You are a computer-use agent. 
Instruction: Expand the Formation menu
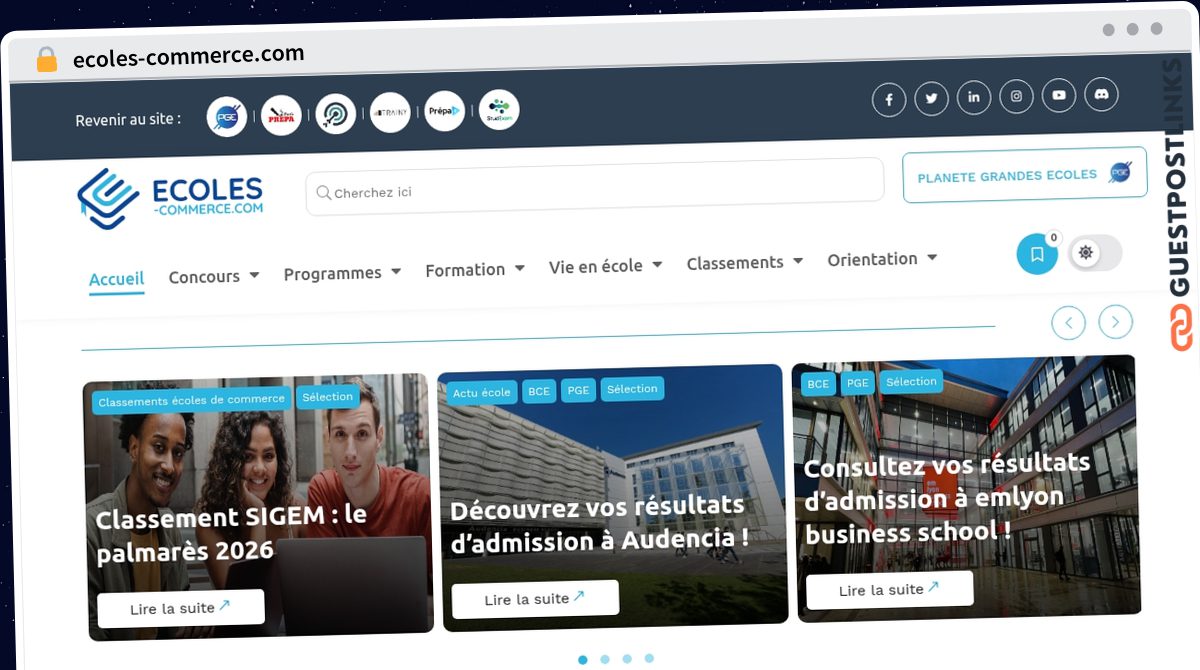(475, 269)
